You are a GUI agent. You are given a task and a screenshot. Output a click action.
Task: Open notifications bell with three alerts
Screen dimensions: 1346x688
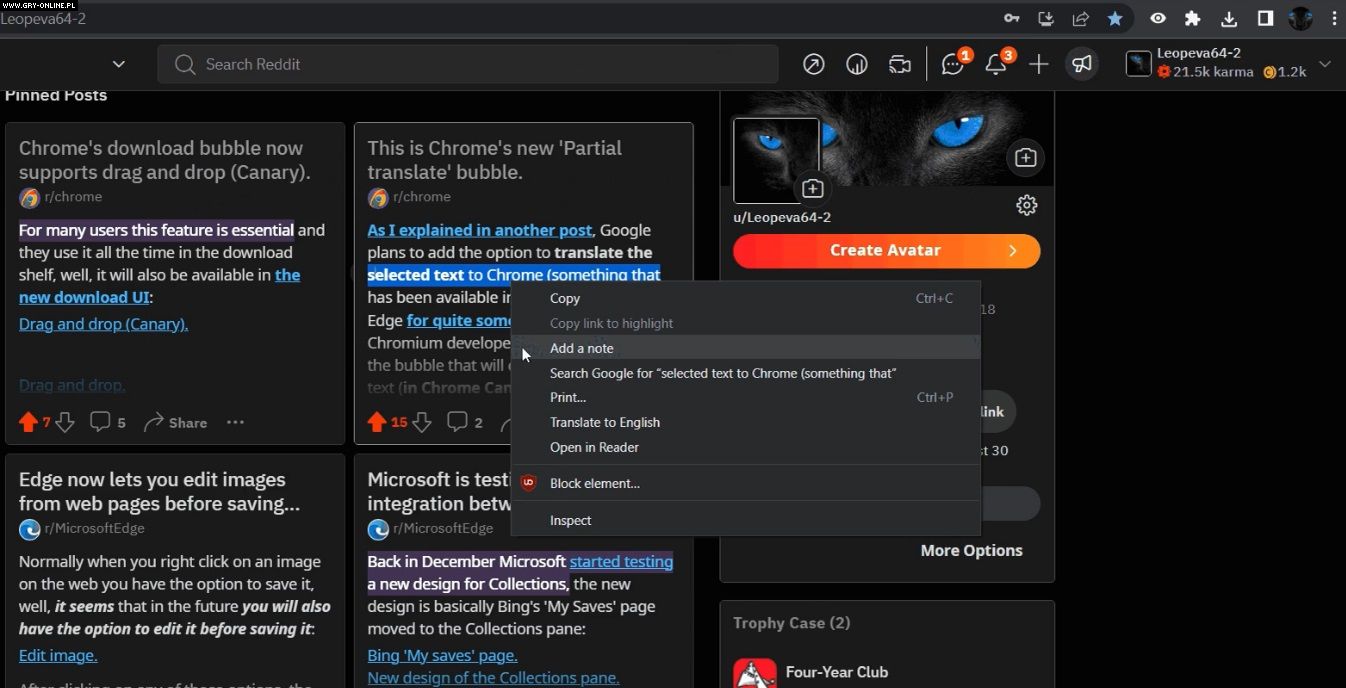click(x=997, y=64)
